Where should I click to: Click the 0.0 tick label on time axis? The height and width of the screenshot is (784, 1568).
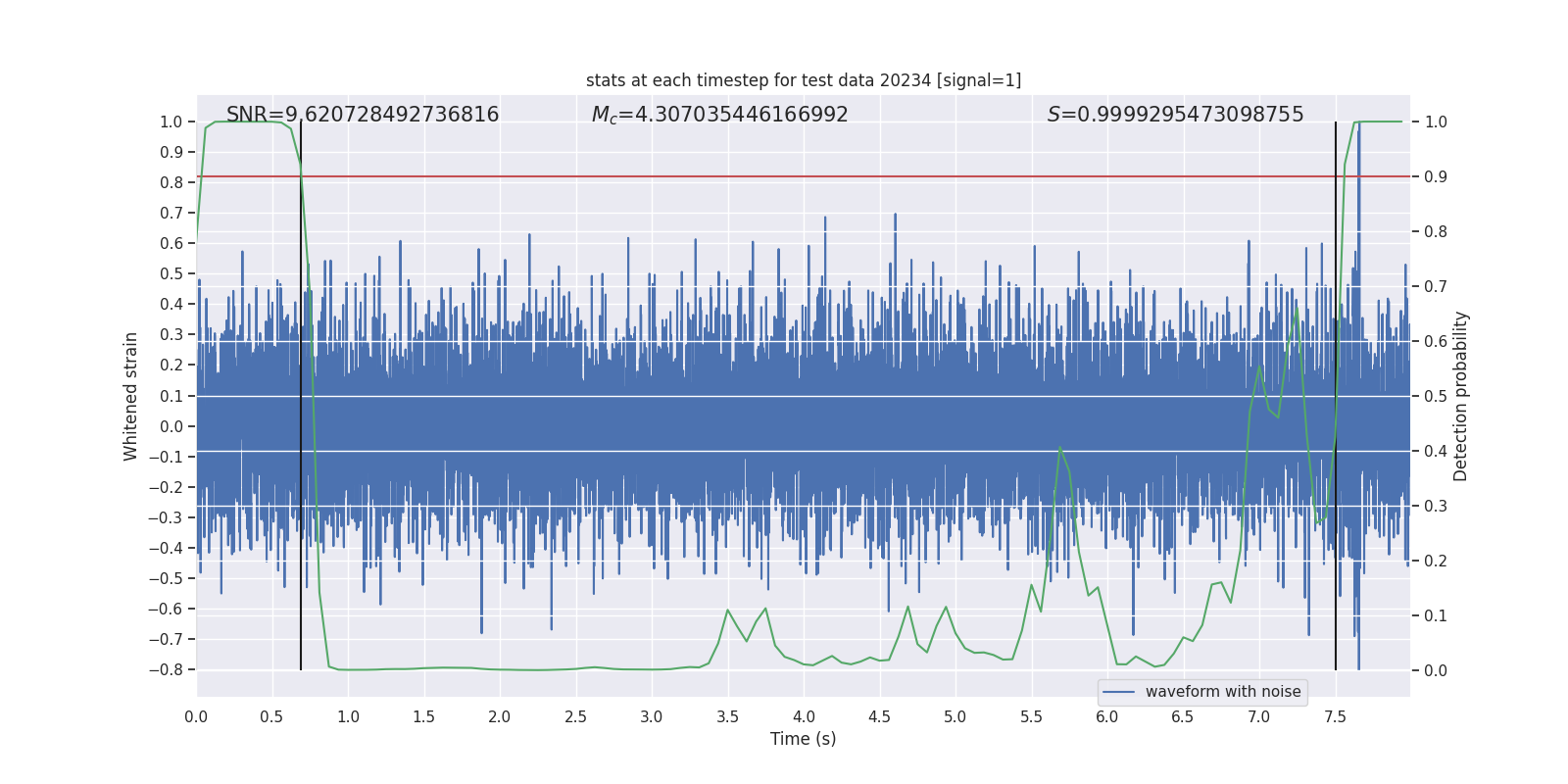click(x=196, y=717)
